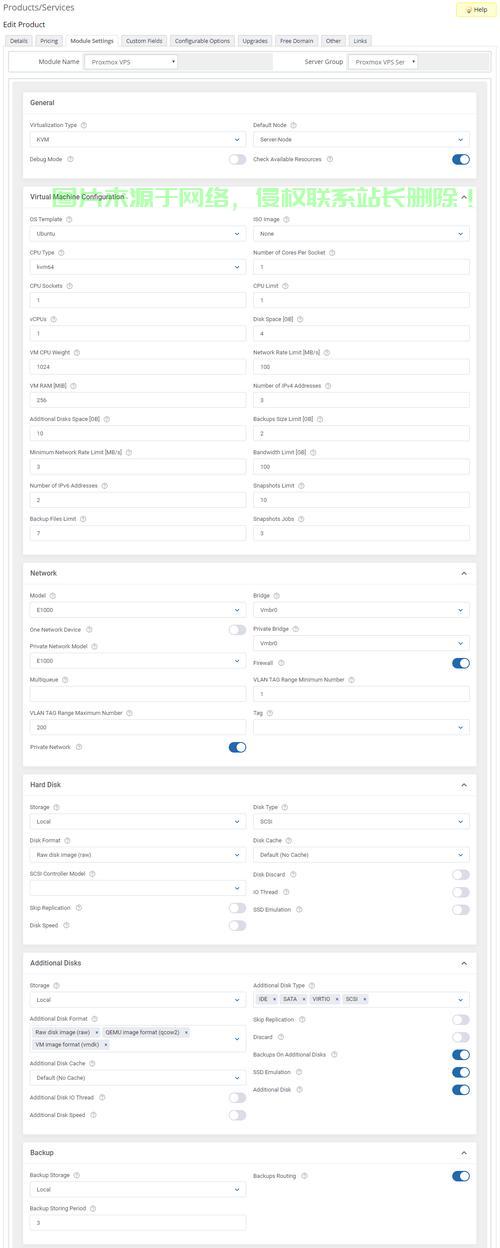Viewport: 500px width, 1248px height.
Task: Collapse the Network section
Action: [x=464, y=573]
